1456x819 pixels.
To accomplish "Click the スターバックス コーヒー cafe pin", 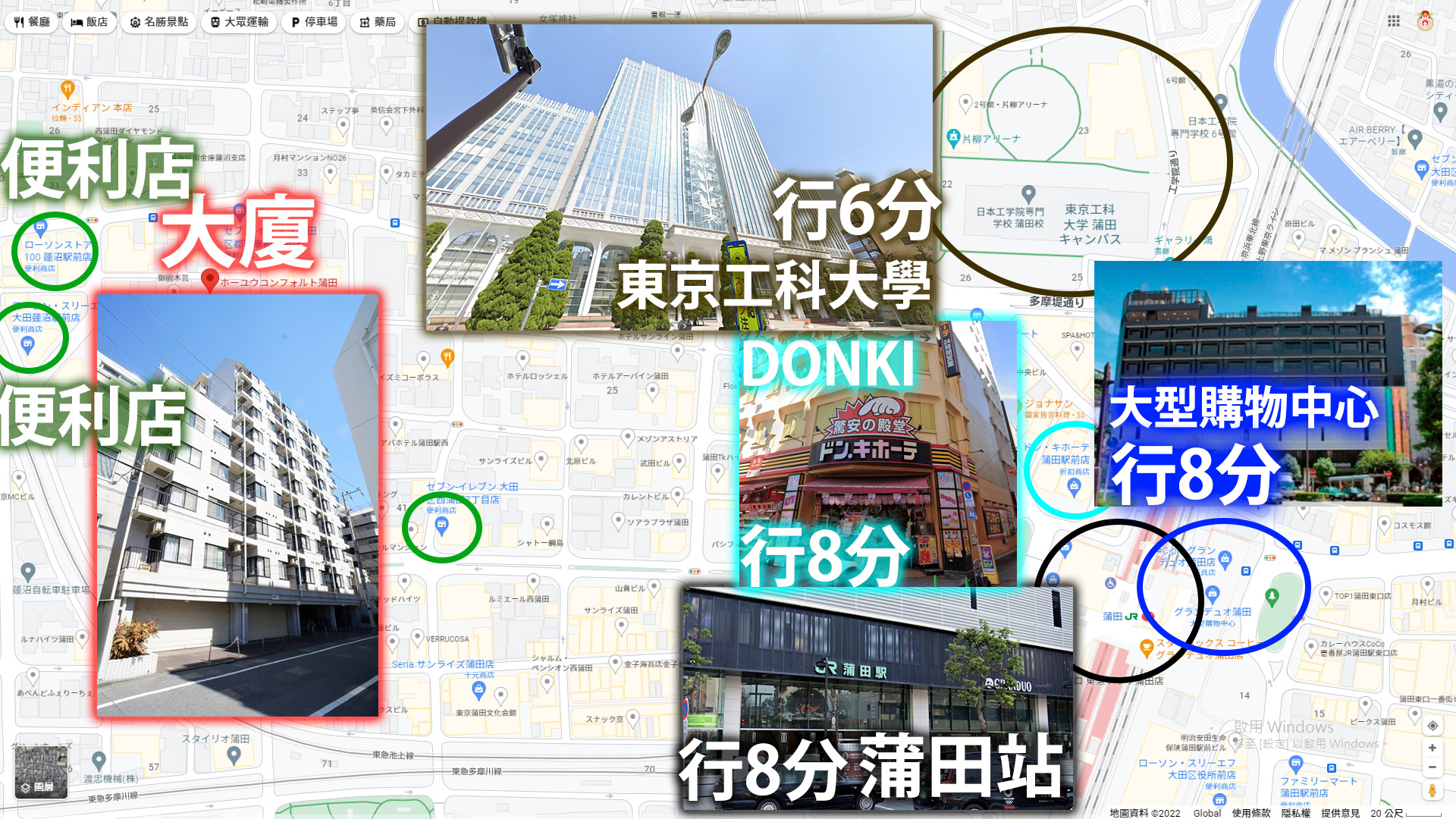I will pyautogui.click(x=1147, y=648).
